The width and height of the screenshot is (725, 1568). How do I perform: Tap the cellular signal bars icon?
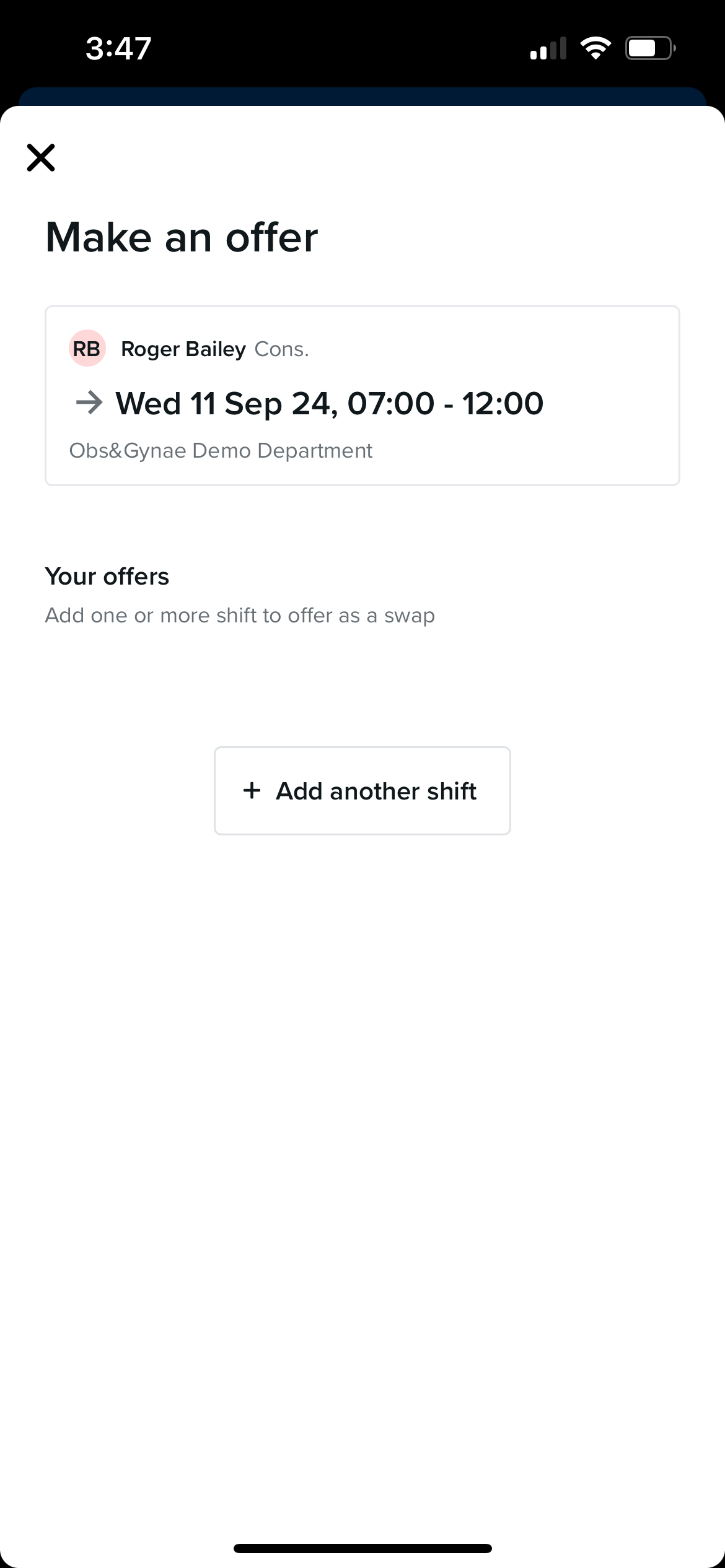pos(548,48)
